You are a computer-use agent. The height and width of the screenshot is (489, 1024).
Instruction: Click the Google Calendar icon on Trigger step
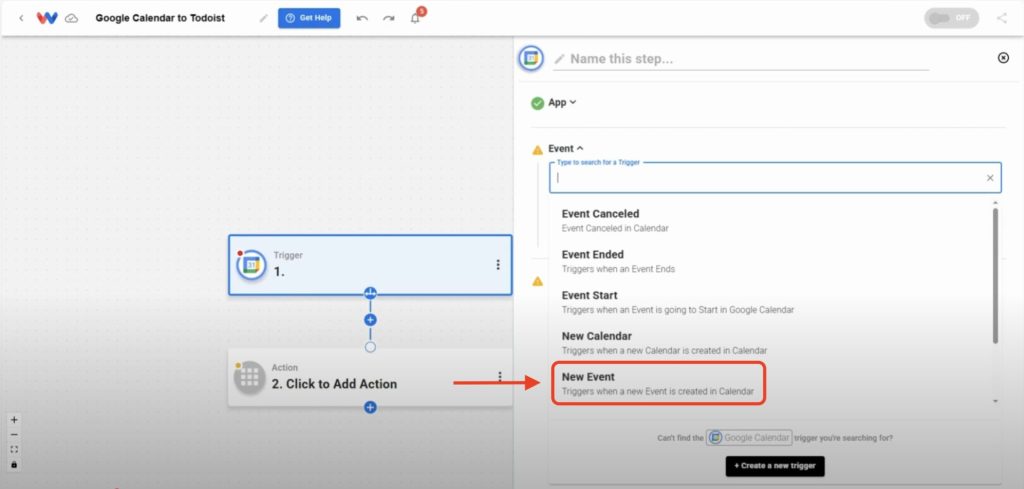click(251, 265)
